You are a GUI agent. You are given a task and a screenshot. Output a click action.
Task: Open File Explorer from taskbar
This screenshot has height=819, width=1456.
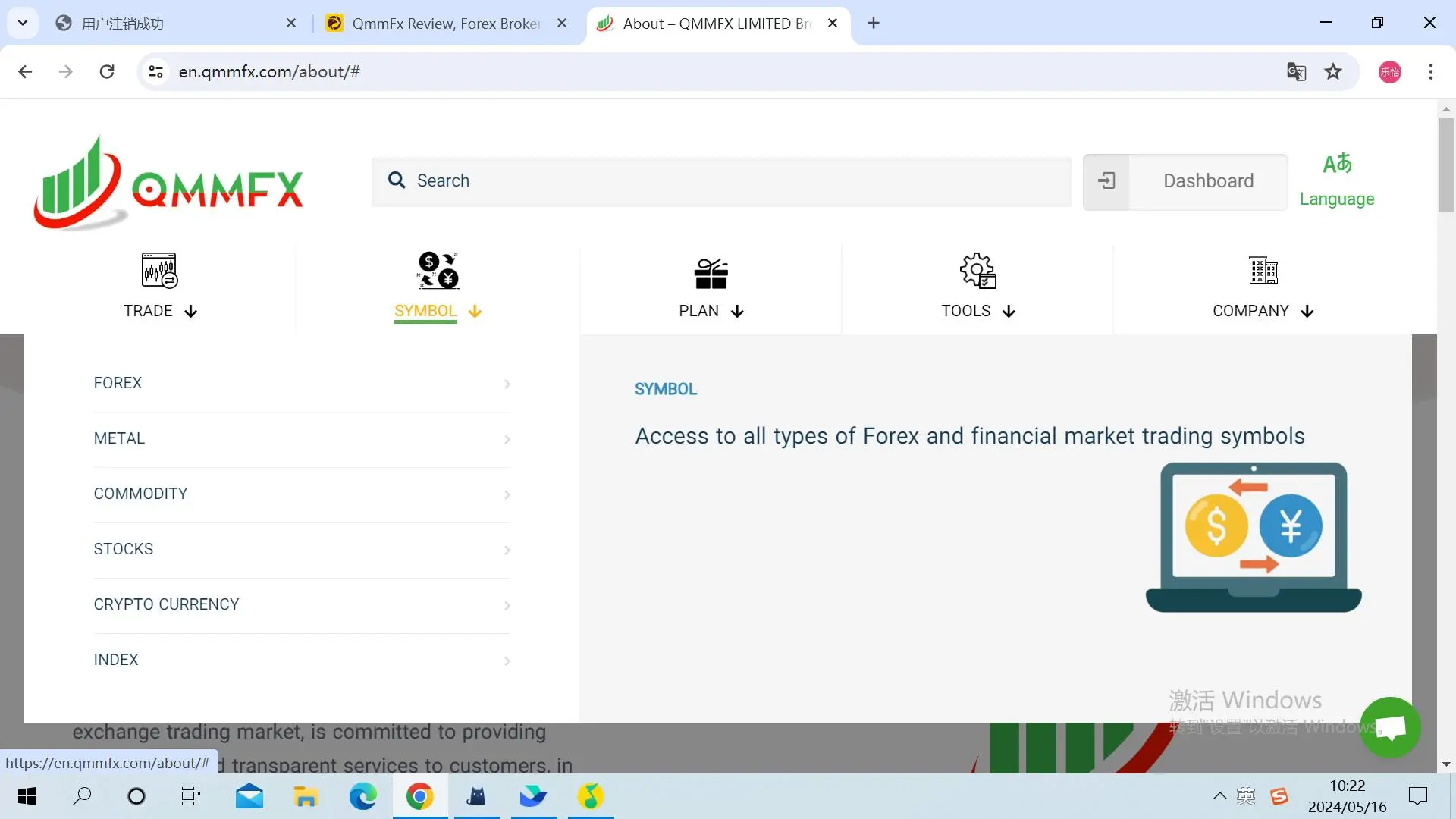(306, 796)
